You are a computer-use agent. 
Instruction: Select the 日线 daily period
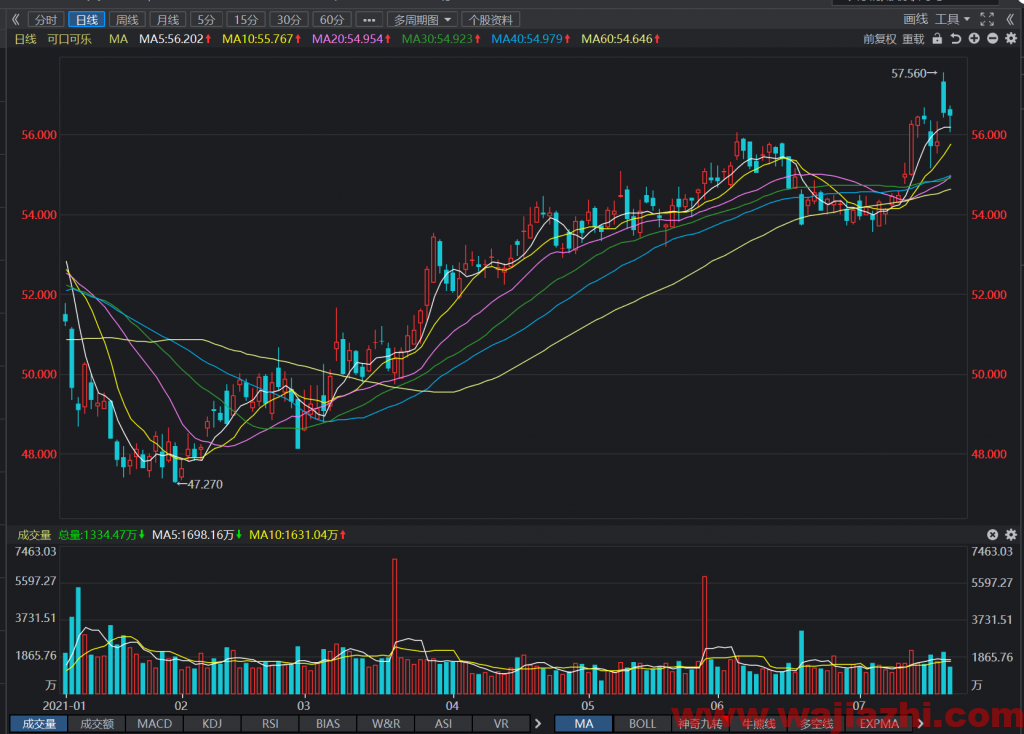point(87,20)
